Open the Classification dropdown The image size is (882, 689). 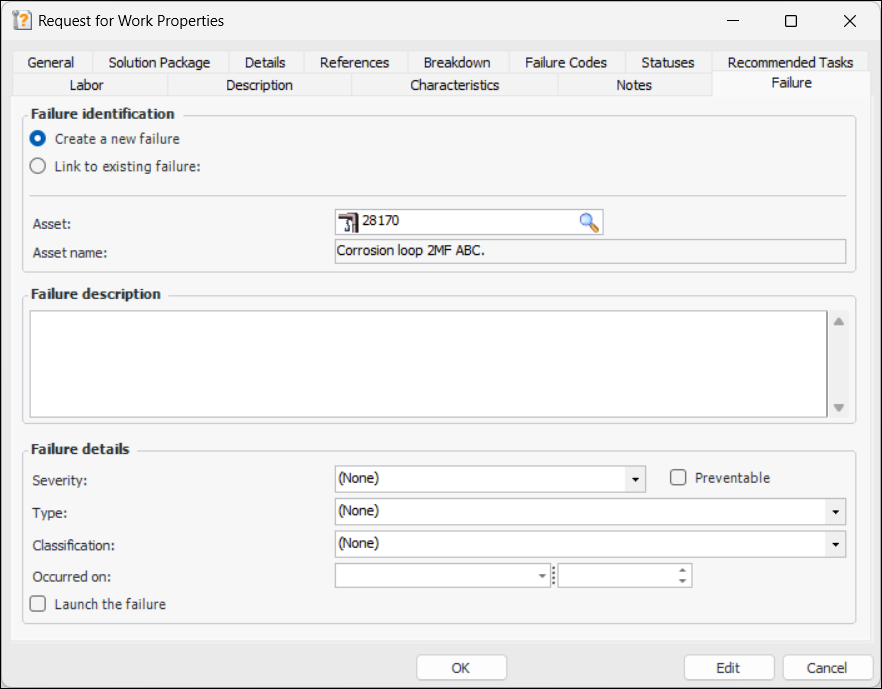pos(835,544)
